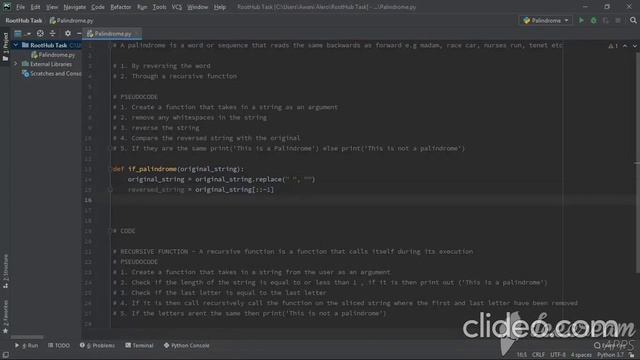Close the Palindrome.py editor tab
Screen dimensions: 640x360
click(137, 33)
